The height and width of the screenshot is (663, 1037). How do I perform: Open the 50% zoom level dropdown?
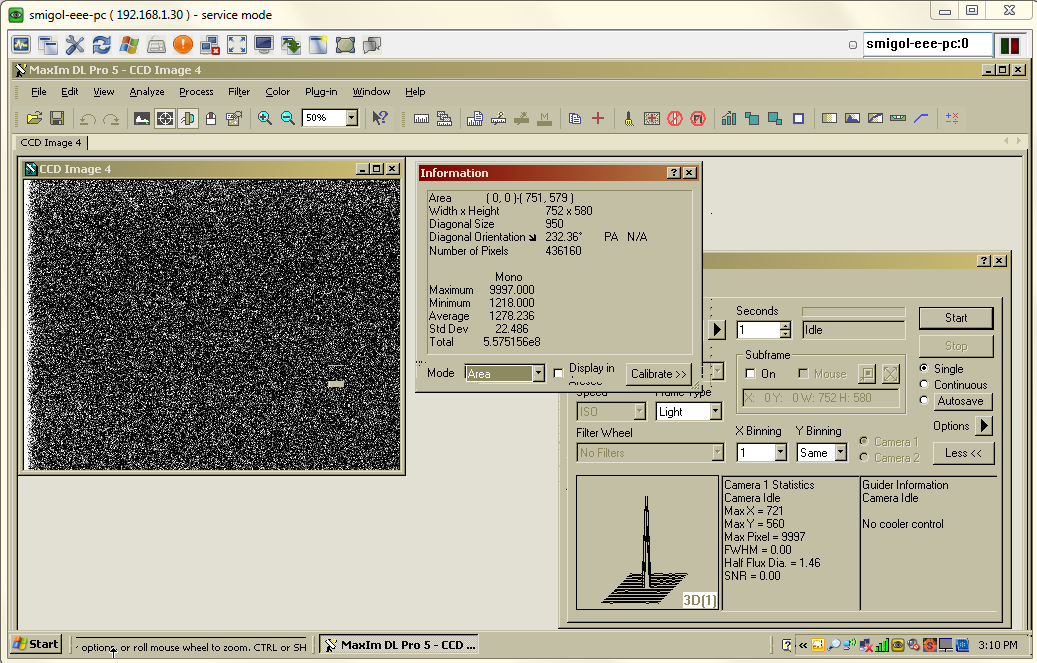click(x=352, y=118)
